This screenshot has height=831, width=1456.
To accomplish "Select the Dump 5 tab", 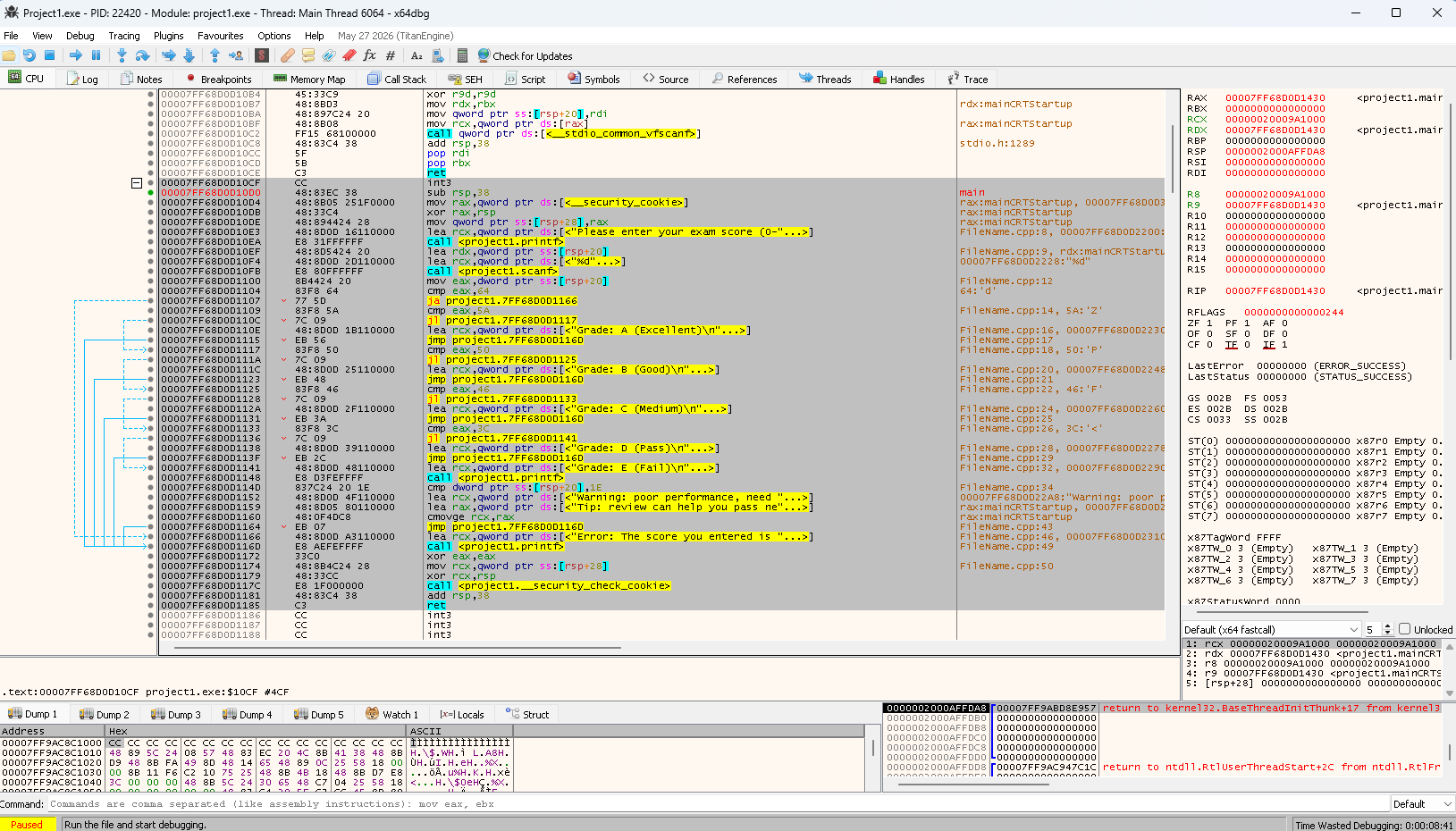I will [318, 714].
